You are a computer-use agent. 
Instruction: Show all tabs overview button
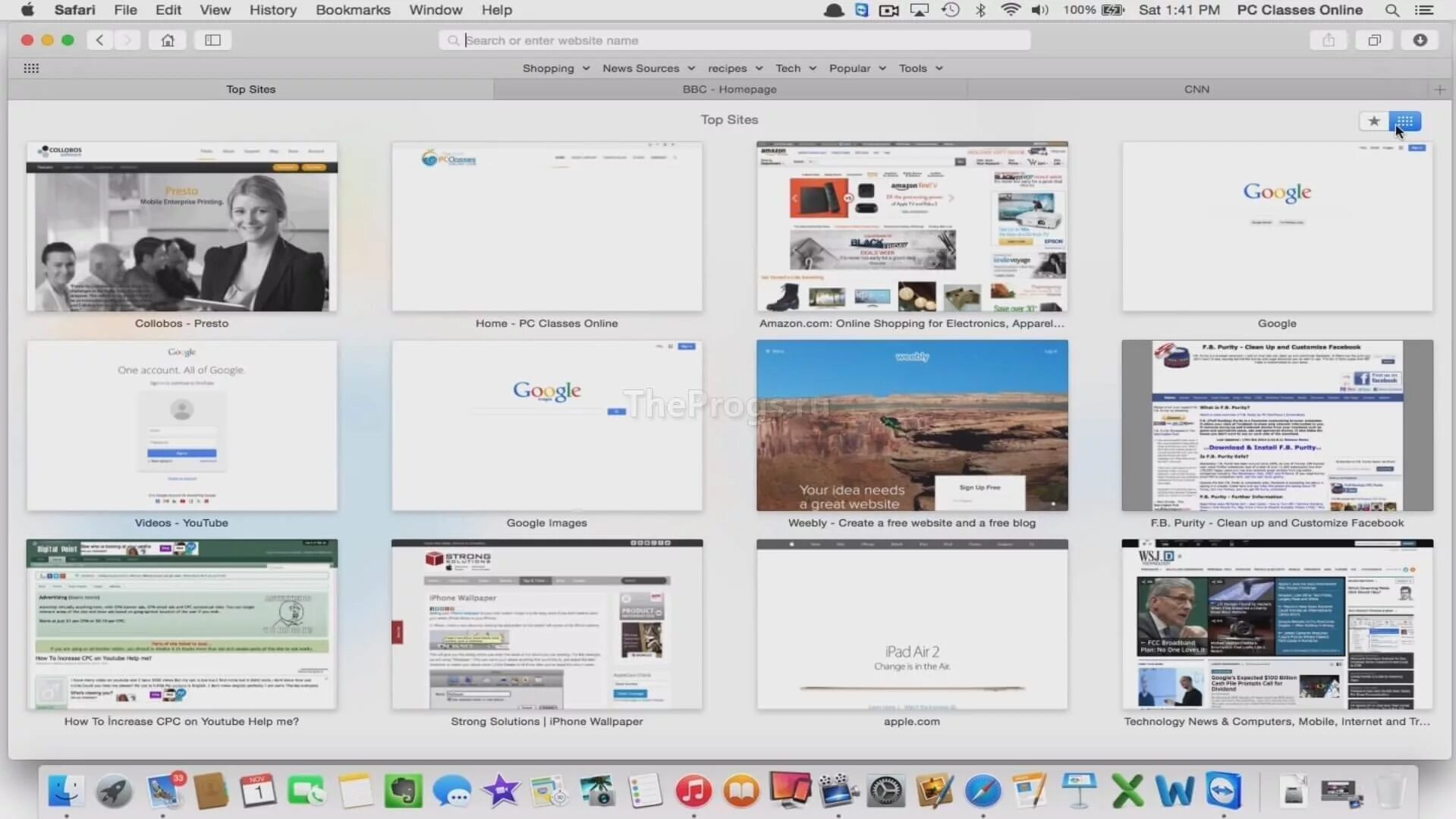pyautogui.click(x=1374, y=40)
